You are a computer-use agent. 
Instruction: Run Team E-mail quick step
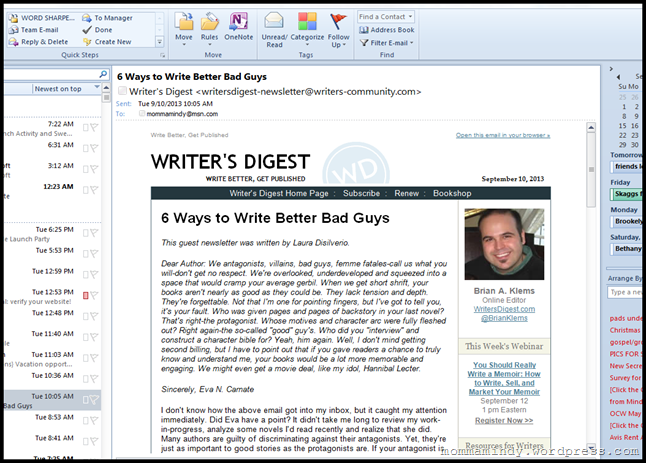[34, 30]
